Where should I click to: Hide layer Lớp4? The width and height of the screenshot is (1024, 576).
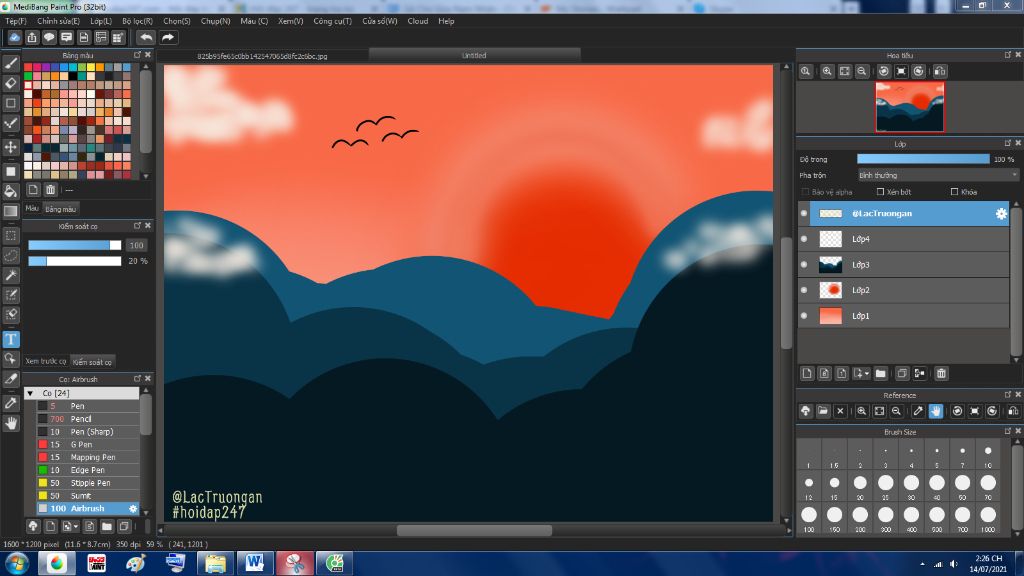tap(805, 239)
